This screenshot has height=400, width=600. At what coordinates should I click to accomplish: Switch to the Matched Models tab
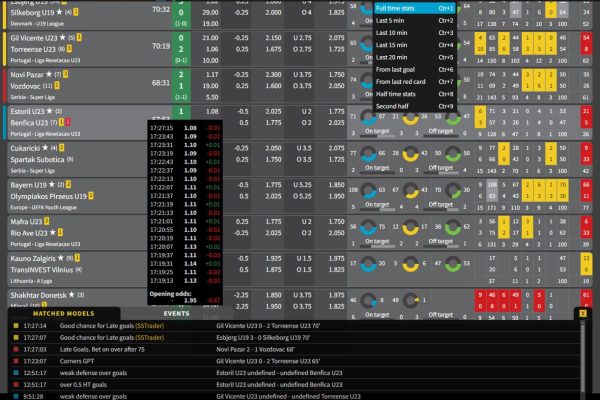click(x=60, y=313)
